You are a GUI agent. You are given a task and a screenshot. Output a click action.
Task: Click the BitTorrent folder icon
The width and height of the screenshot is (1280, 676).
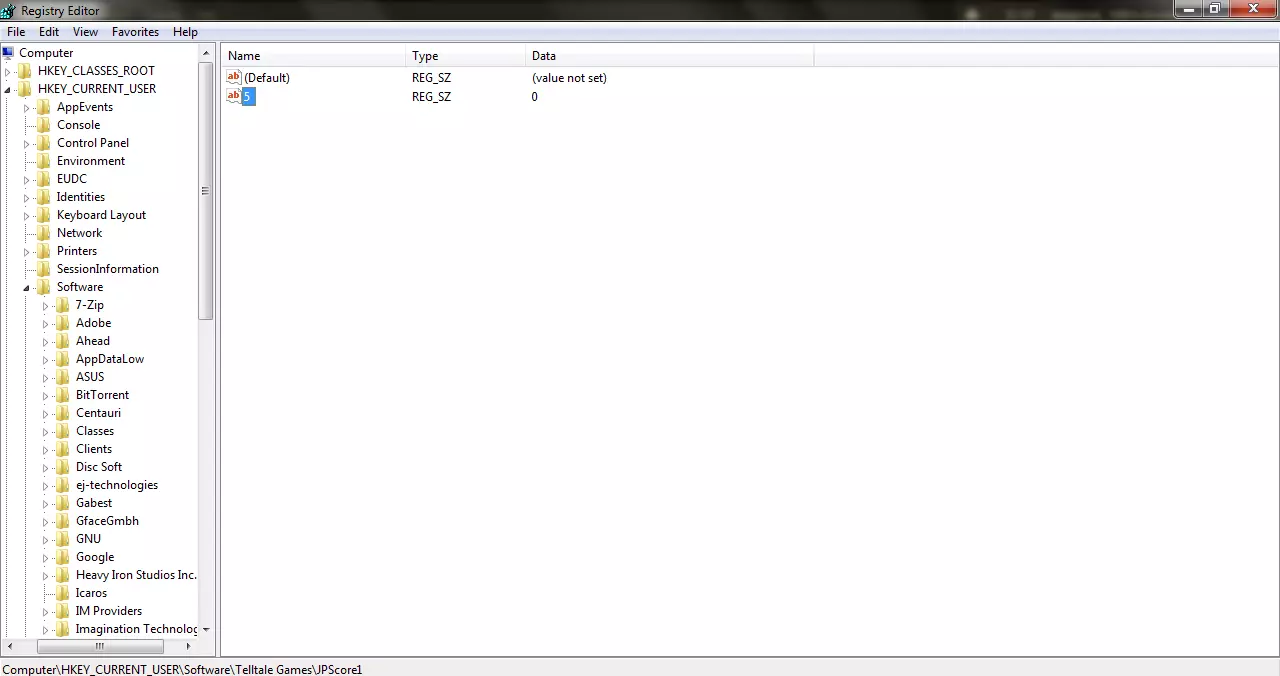pyautogui.click(x=63, y=395)
